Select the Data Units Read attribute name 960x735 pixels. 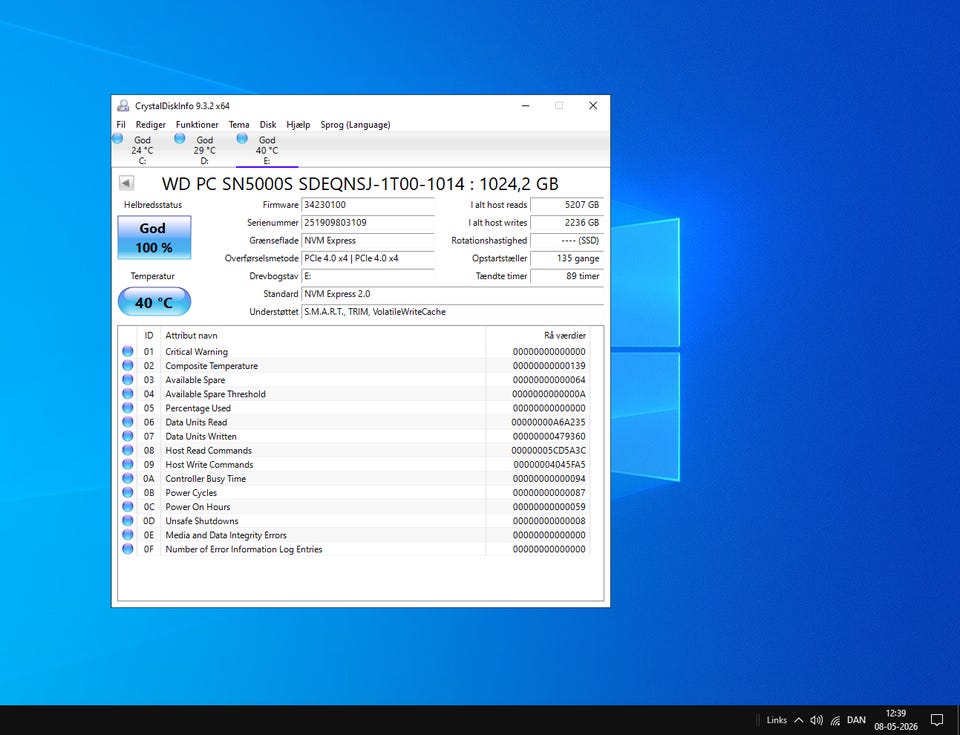coord(196,422)
